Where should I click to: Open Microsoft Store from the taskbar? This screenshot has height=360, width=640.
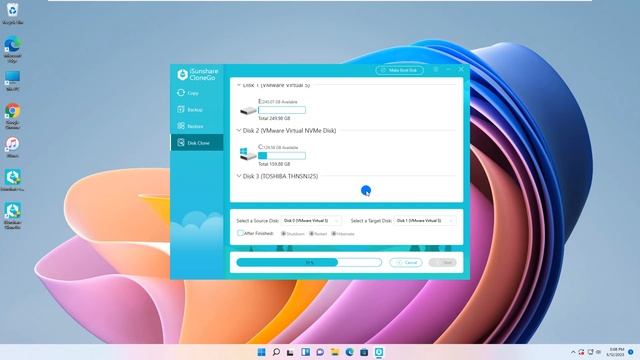click(x=364, y=352)
